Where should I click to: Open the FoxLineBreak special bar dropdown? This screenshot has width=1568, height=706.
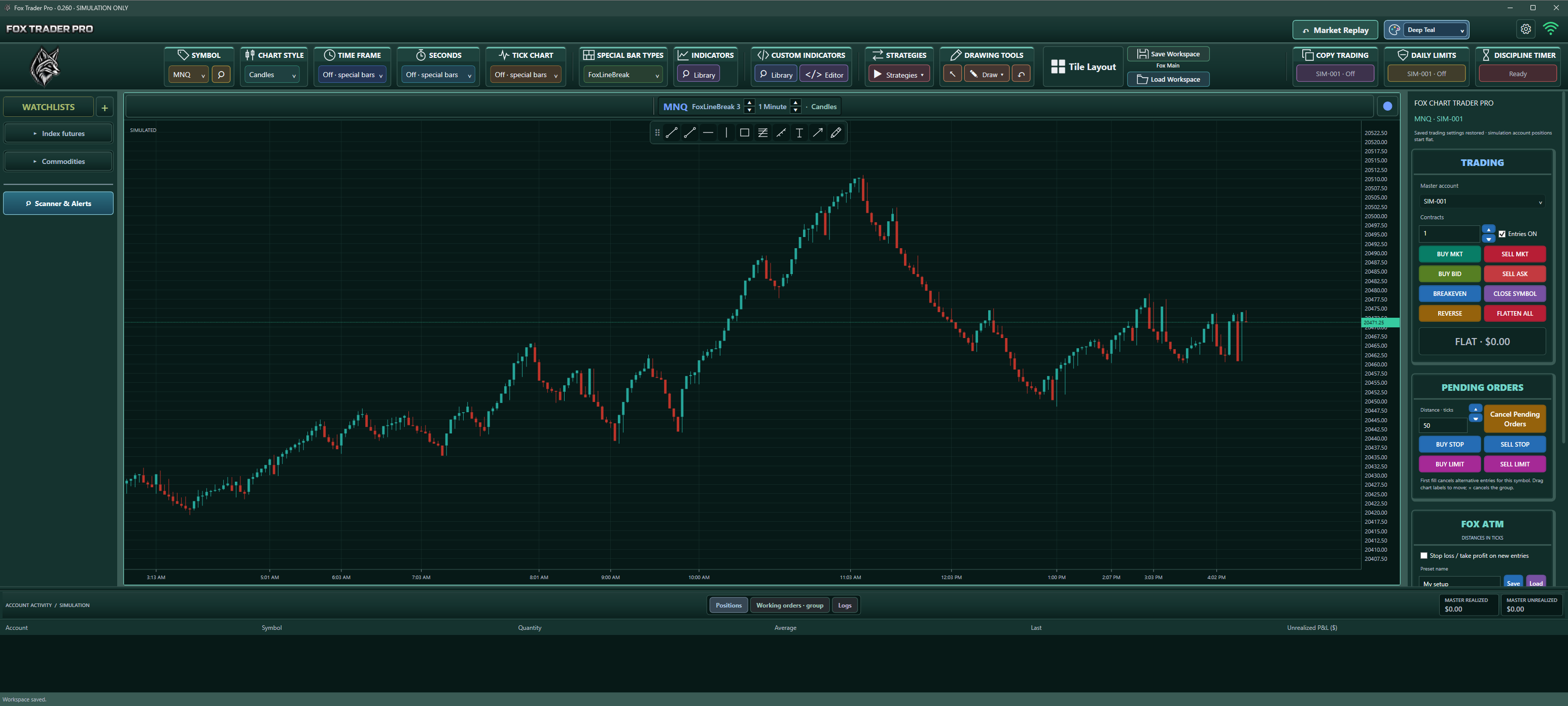coord(623,74)
